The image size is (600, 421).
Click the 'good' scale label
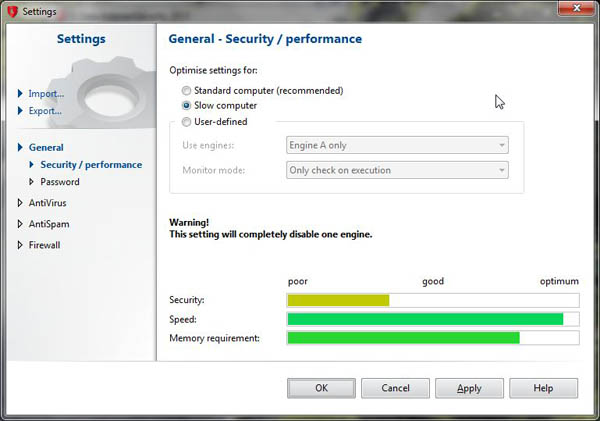[433, 281]
